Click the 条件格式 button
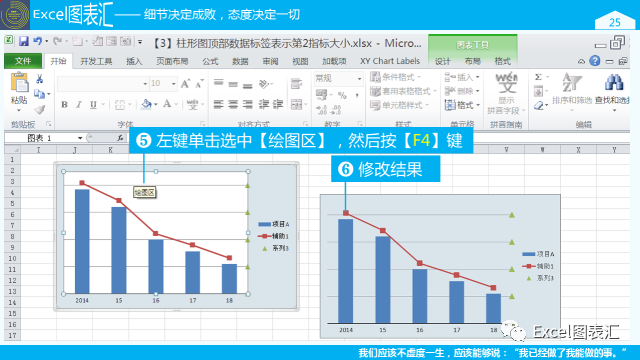The height and width of the screenshot is (360, 640). 396,77
